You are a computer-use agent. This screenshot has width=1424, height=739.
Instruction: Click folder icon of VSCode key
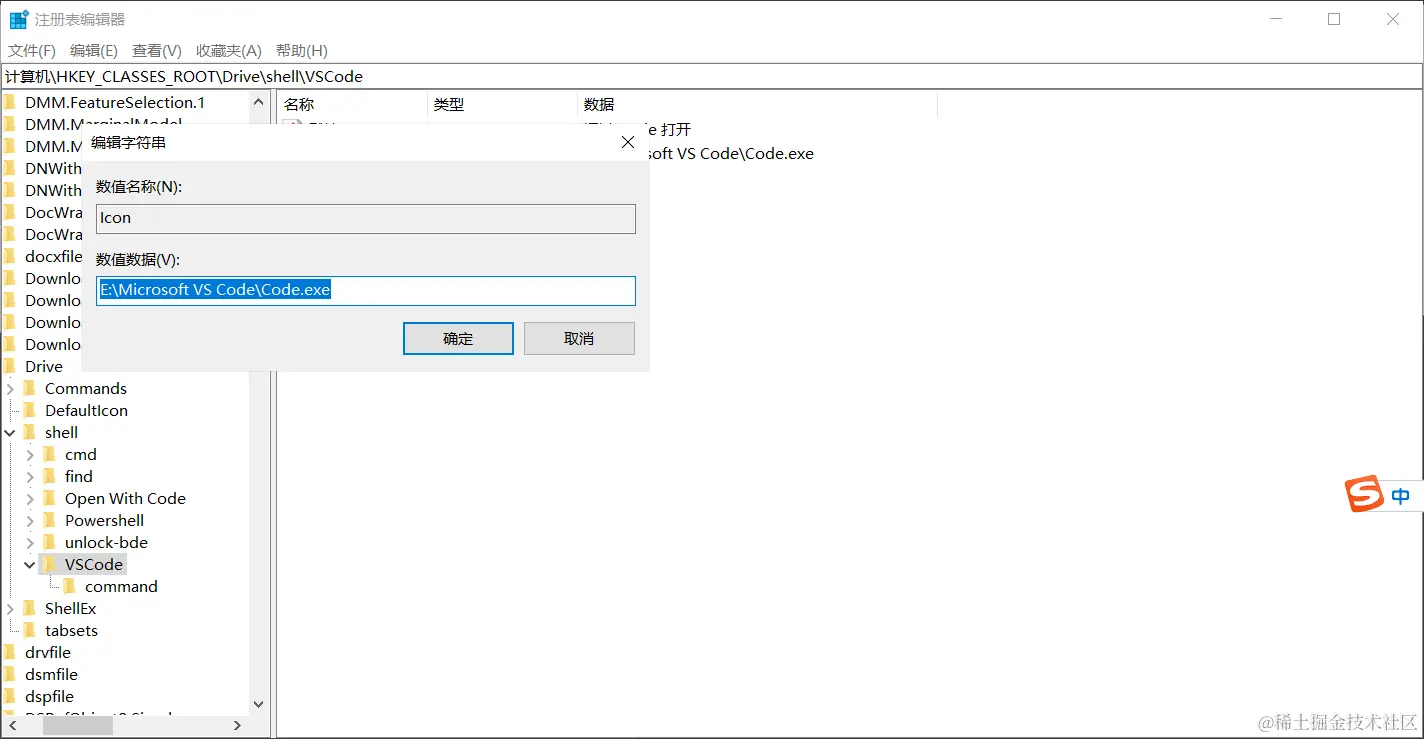(50, 564)
